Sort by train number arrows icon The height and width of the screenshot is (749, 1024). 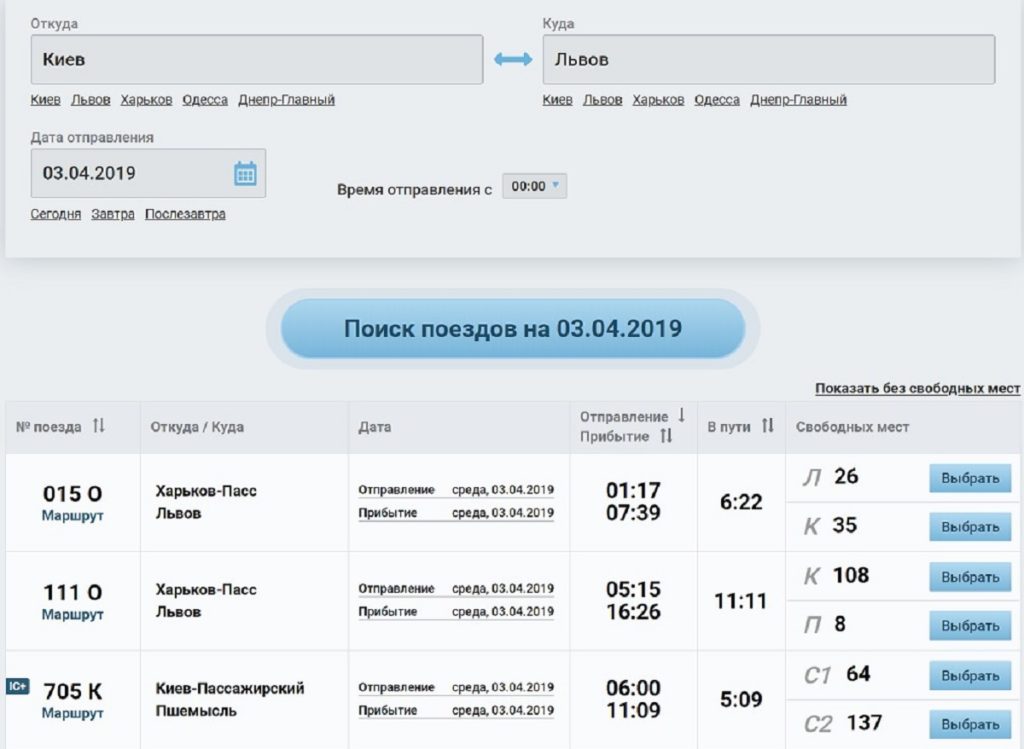coord(98,426)
